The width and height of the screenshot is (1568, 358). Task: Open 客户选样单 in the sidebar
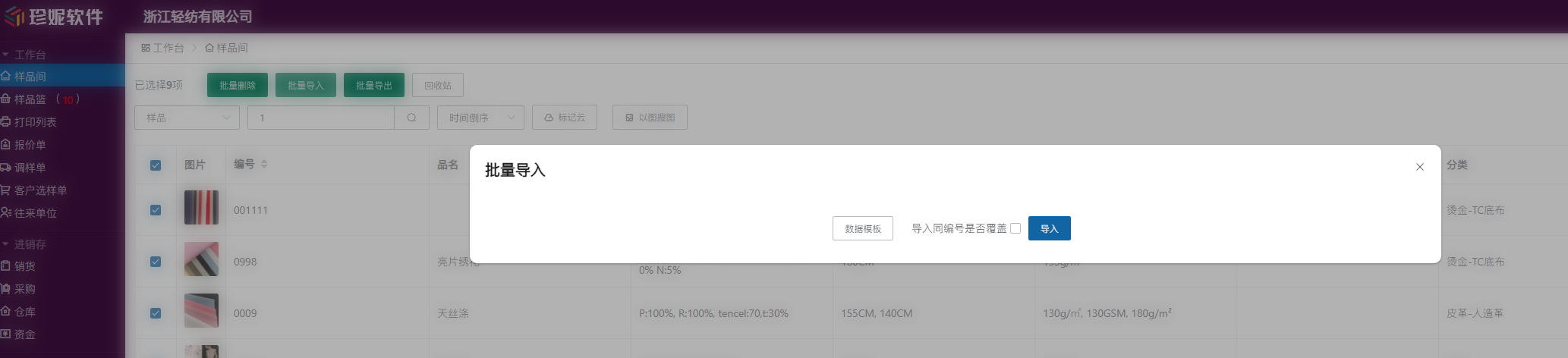pos(62,190)
